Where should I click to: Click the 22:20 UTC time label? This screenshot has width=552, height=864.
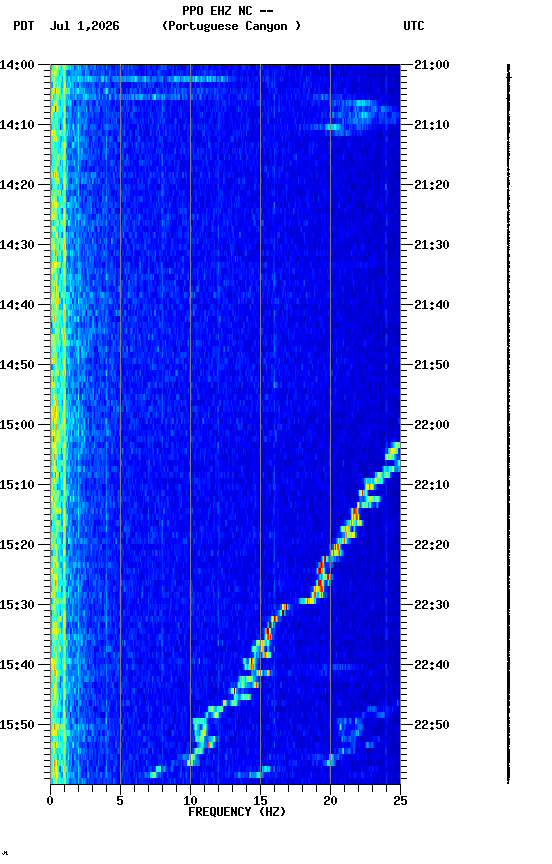[432, 546]
